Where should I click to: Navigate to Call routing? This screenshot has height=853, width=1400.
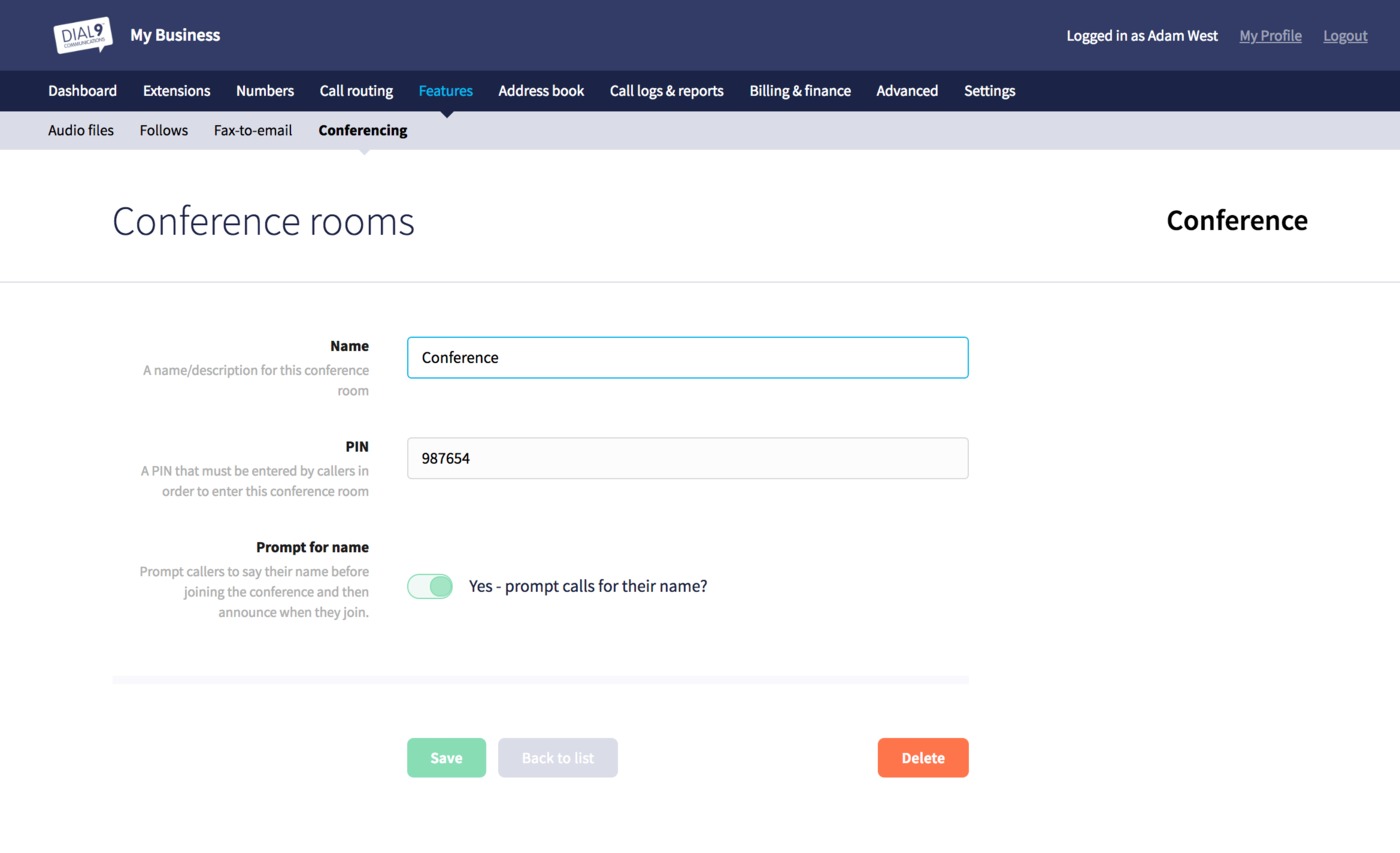tap(356, 90)
